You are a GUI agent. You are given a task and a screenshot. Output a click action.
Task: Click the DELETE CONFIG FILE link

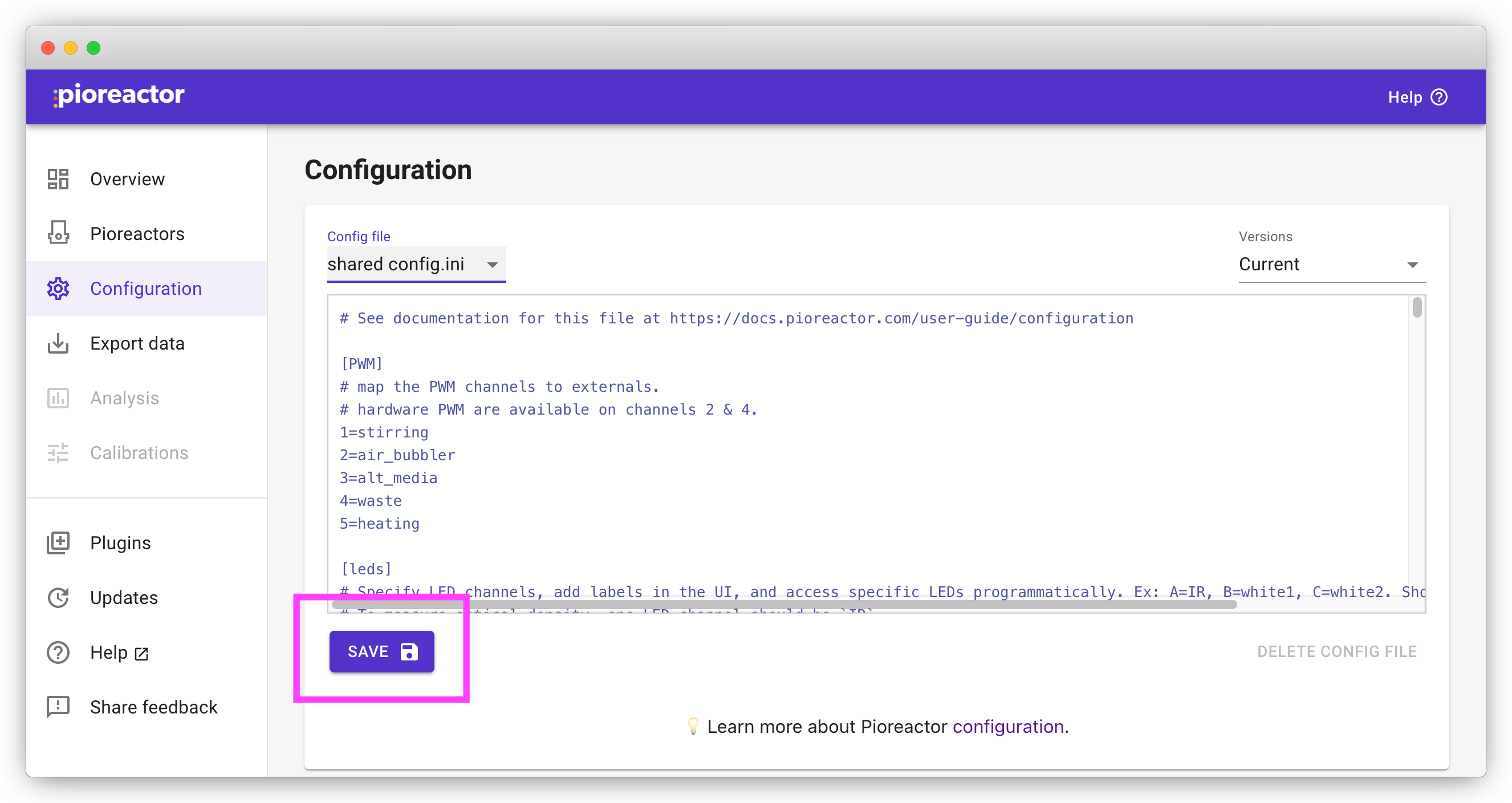1337,651
